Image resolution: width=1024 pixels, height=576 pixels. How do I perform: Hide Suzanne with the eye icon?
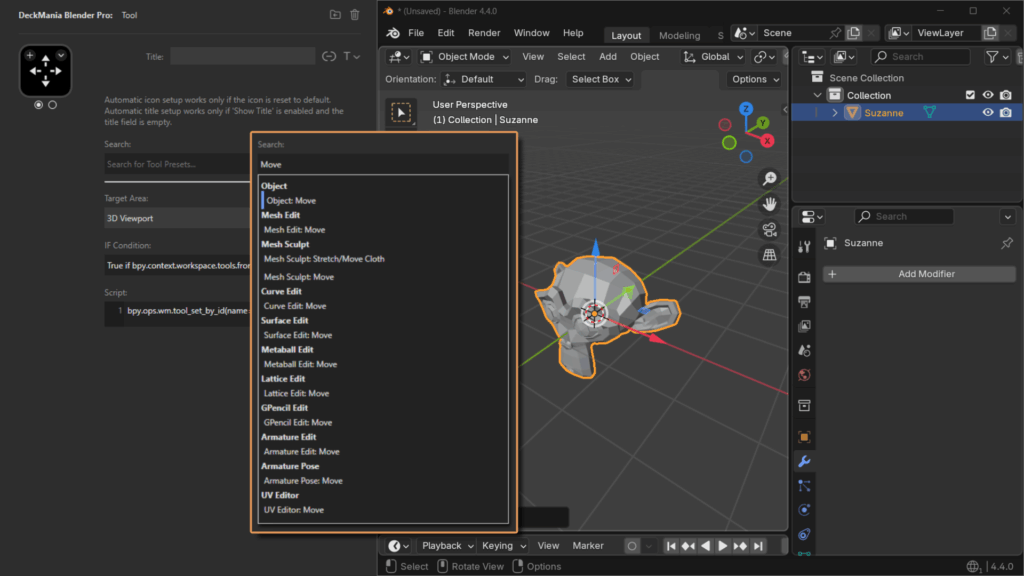pyautogui.click(x=988, y=113)
